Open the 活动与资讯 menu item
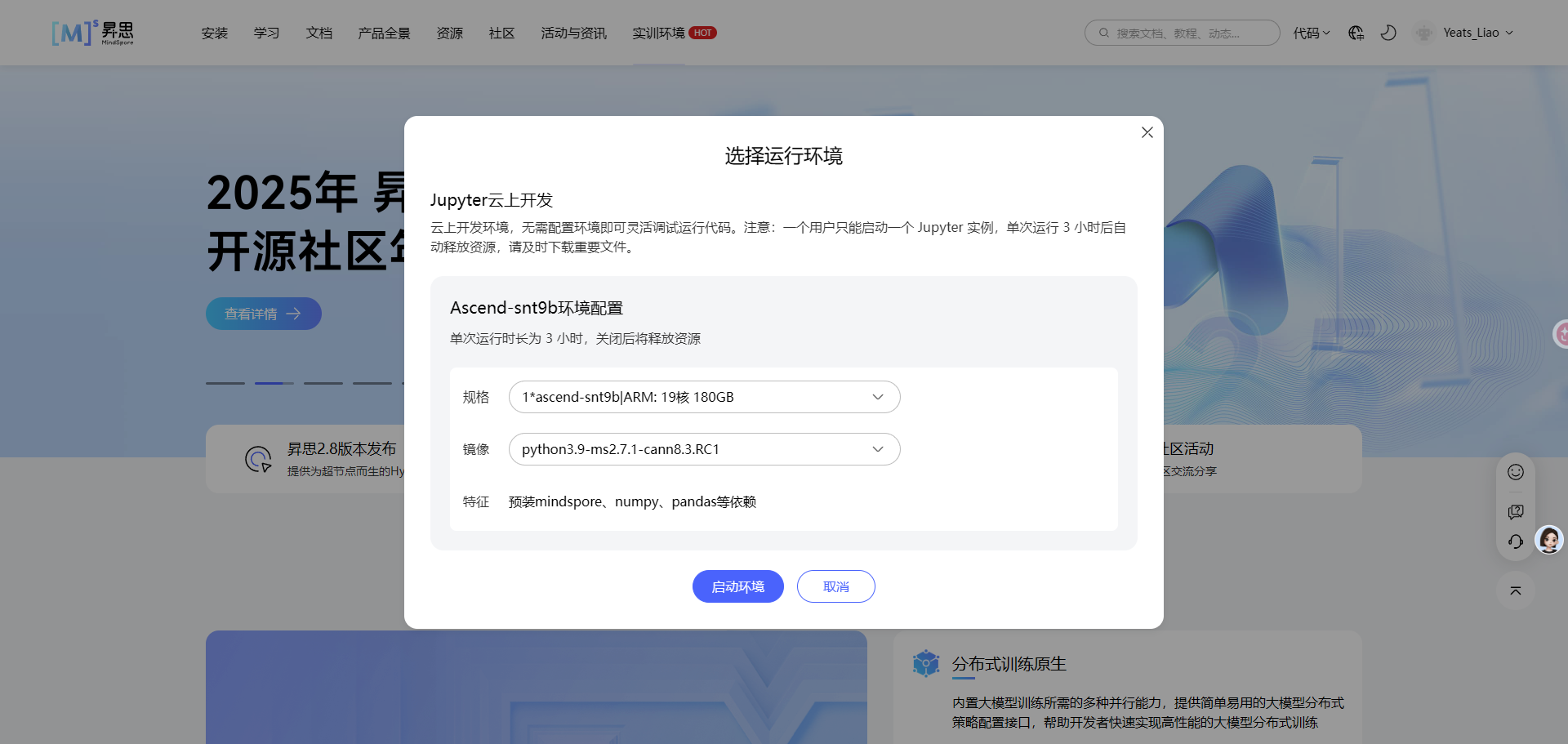The width and height of the screenshot is (1568, 744). [x=574, y=33]
